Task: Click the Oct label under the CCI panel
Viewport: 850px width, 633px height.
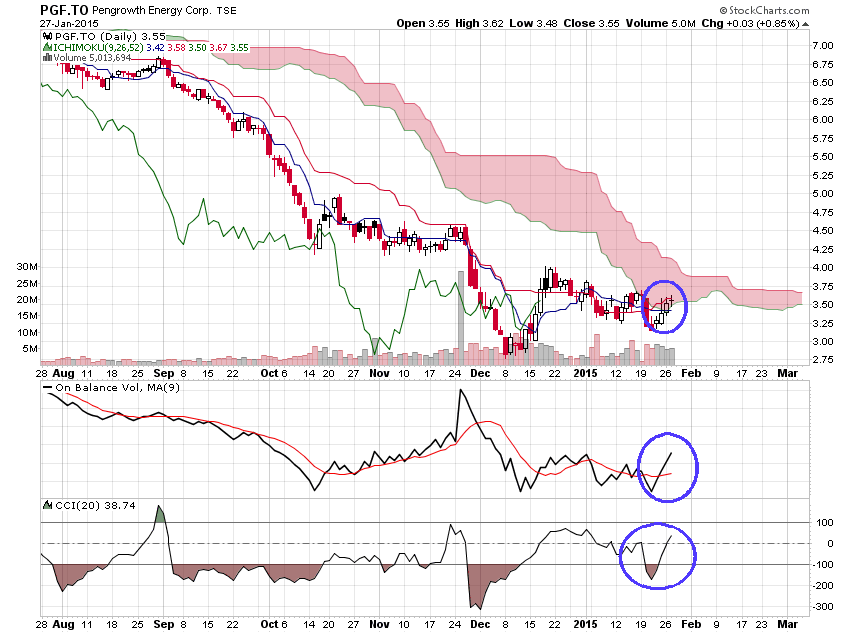Action: click(269, 624)
